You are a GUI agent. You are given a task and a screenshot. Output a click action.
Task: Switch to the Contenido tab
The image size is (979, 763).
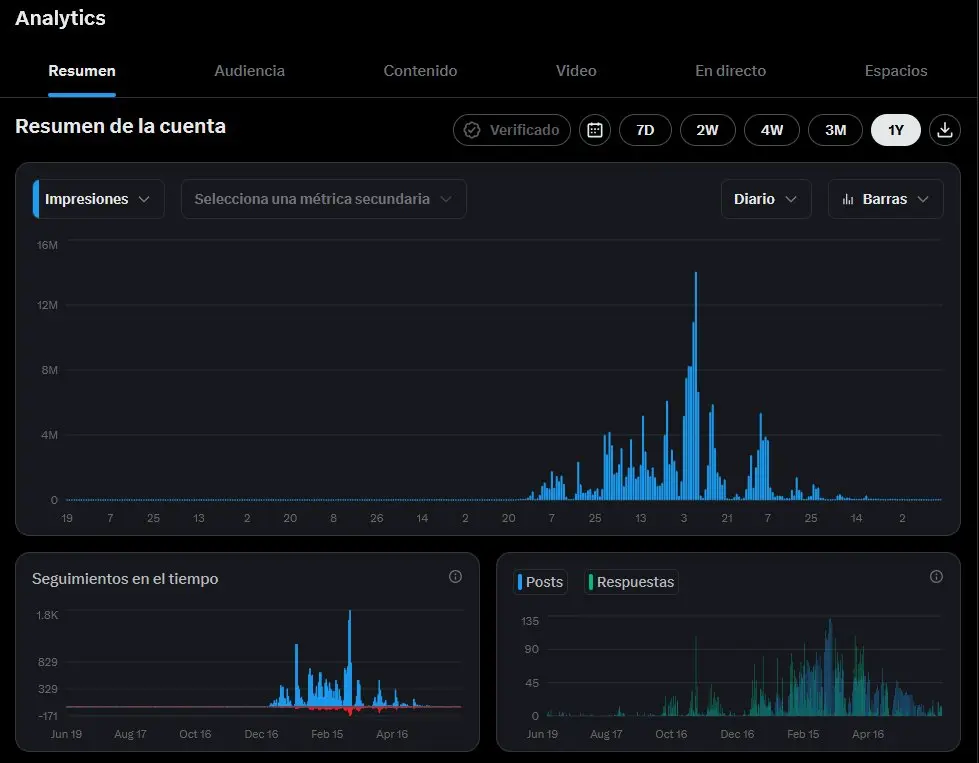[420, 71]
